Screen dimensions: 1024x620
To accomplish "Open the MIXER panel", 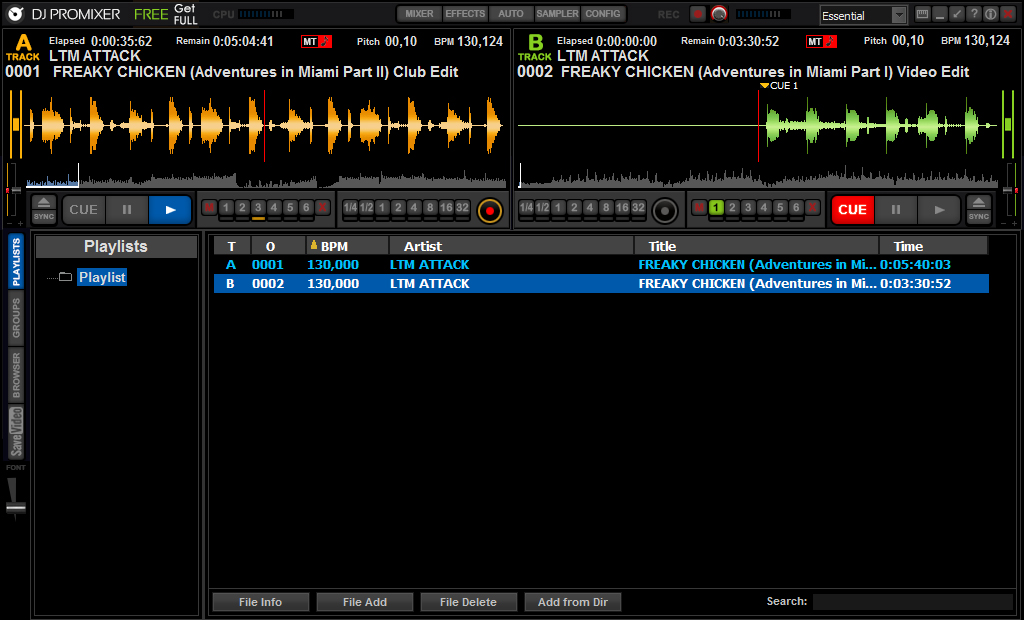I will 419,14.
